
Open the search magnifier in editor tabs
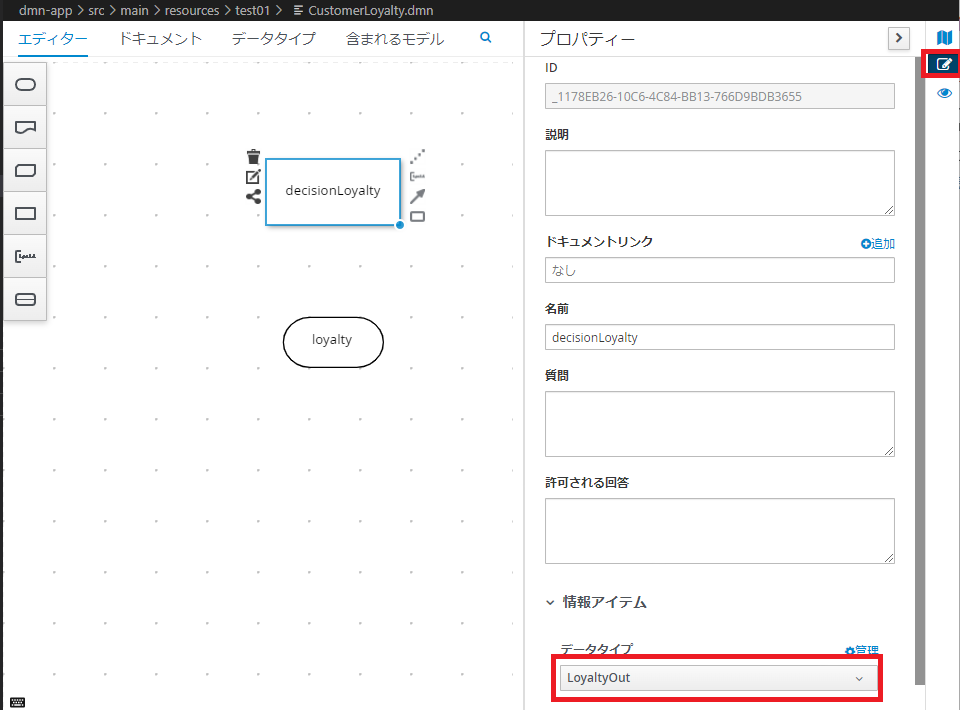point(486,37)
